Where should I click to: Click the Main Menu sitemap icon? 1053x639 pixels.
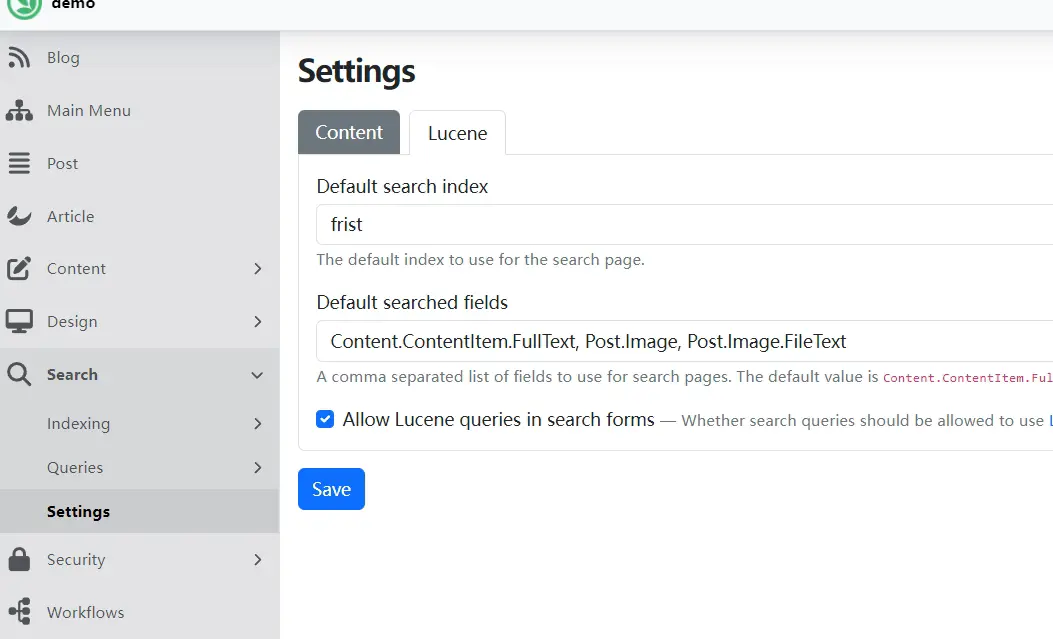tap(19, 111)
